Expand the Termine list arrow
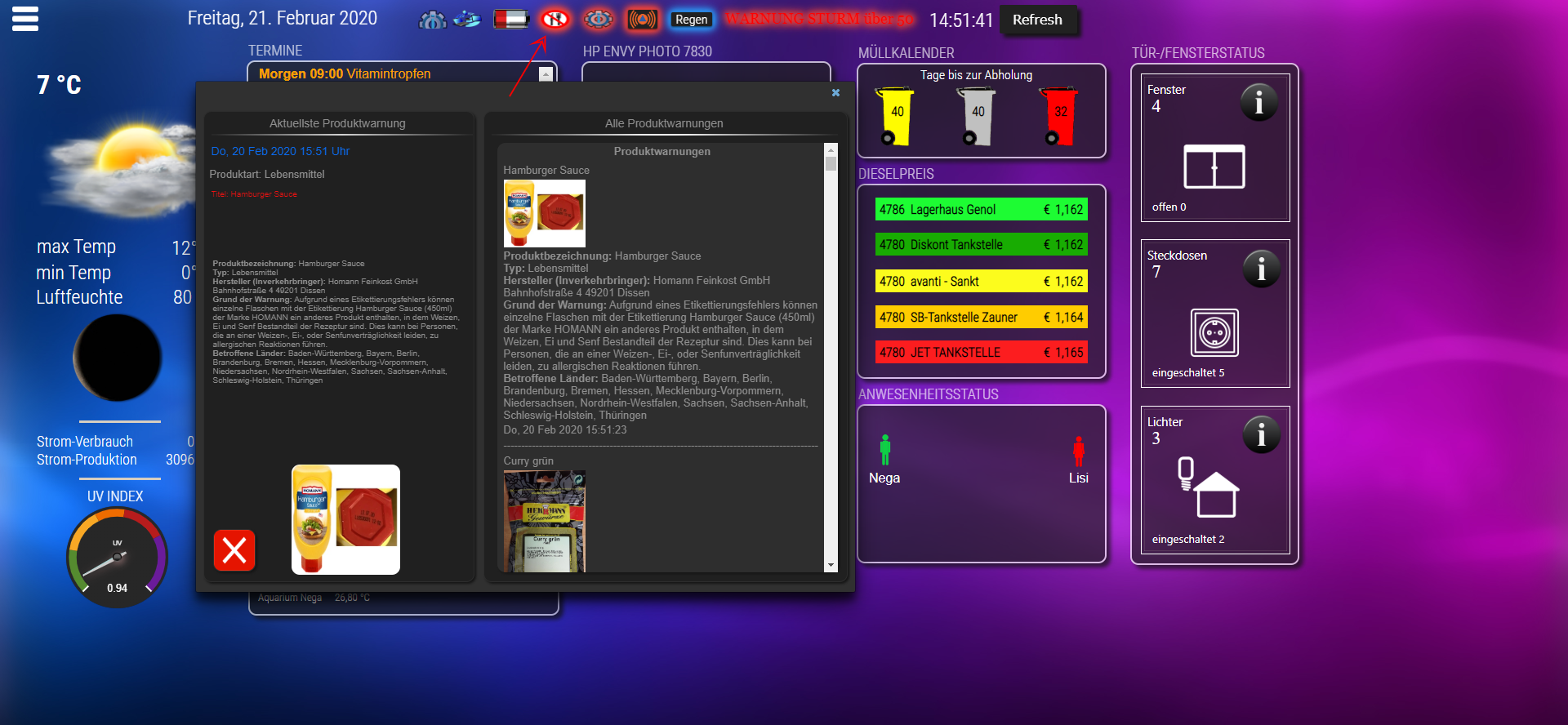Image resolution: width=1568 pixels, height=725 pixels. pos(546,74)
